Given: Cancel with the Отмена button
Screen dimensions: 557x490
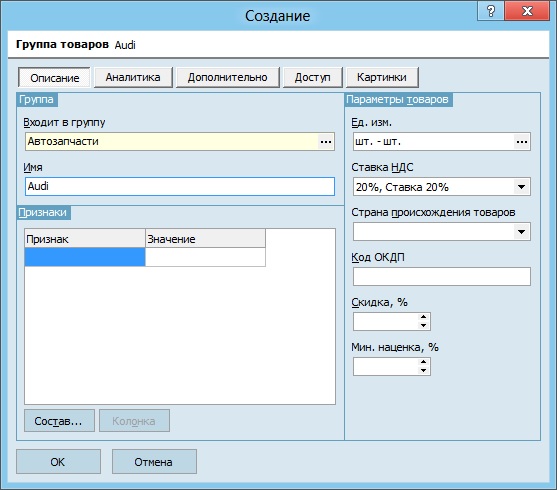Looking at the screenshot, I should [x=154, y=462].
